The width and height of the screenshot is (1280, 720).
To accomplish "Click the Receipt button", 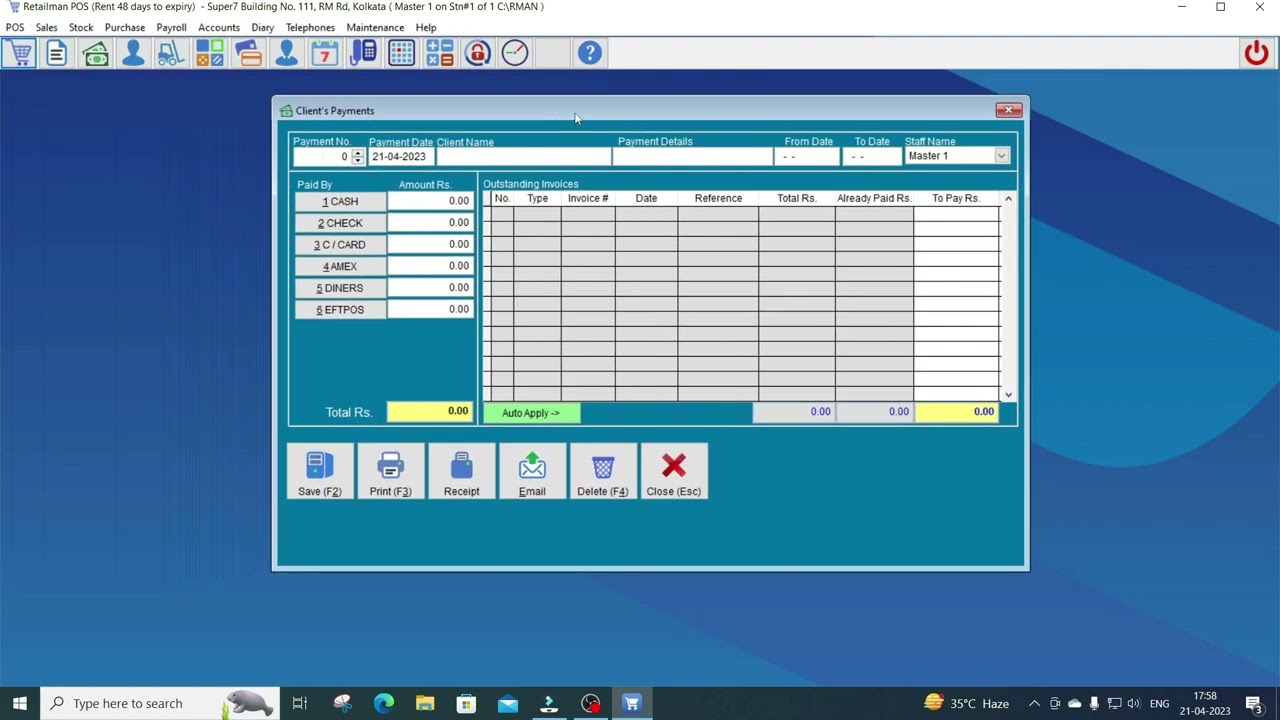I will click(x=461, y=472).
